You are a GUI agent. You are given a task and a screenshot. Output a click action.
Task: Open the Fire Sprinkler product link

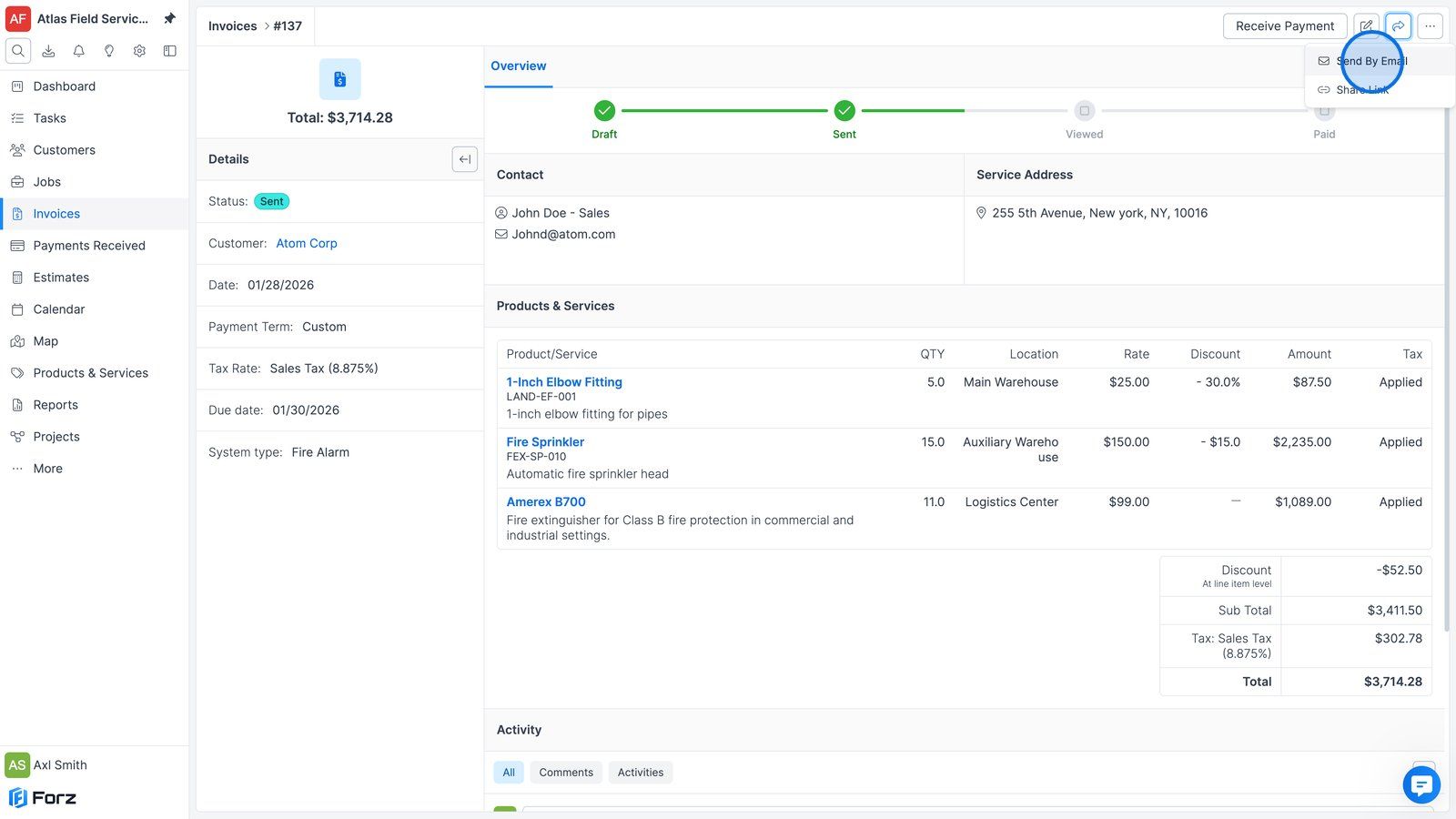(x=545, y=442)
